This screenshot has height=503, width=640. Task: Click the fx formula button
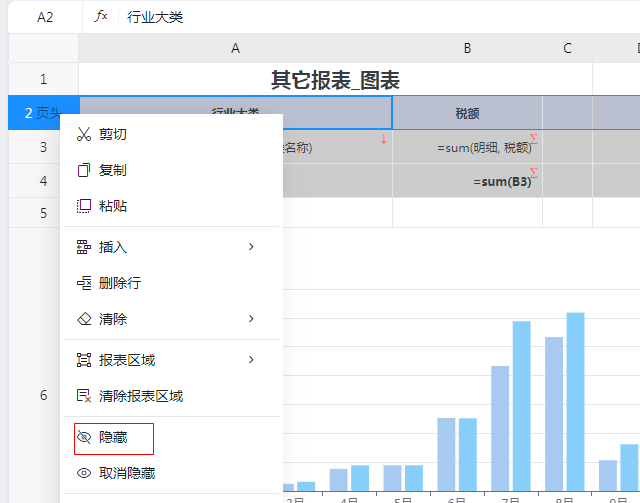(101, 17)
